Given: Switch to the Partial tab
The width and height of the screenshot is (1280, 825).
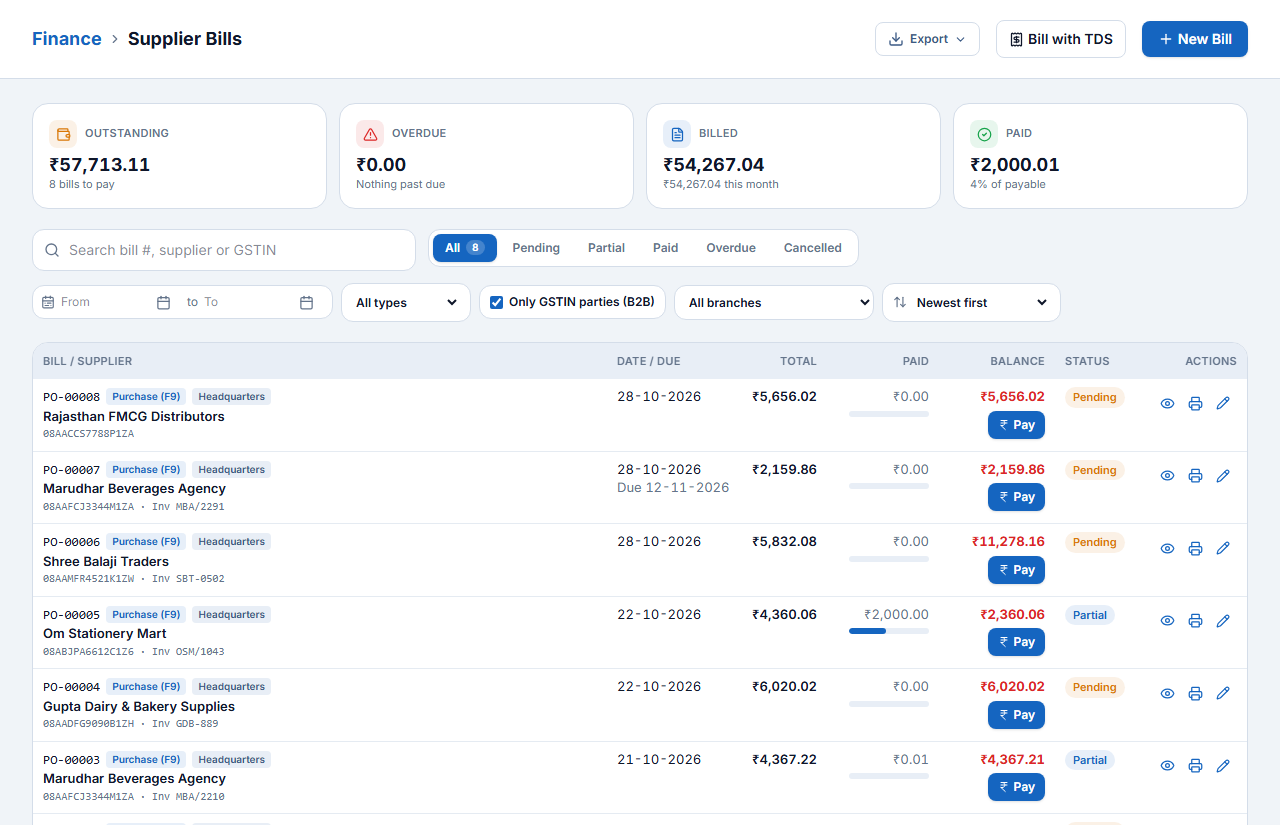Looking at the screenshot, I should (x=606, y=248).
